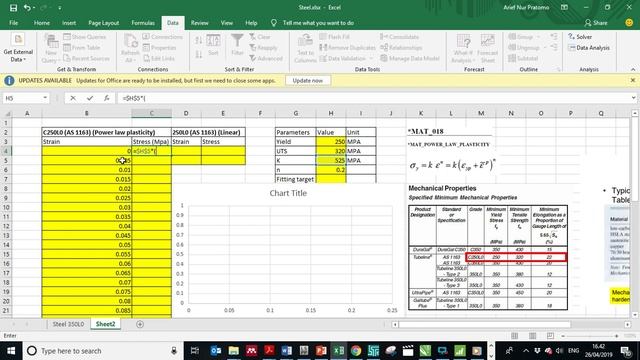Image resolution: width=640 pixels, height=360 pixels.
Task: Select row 10 header
Action: coord(7,207)
